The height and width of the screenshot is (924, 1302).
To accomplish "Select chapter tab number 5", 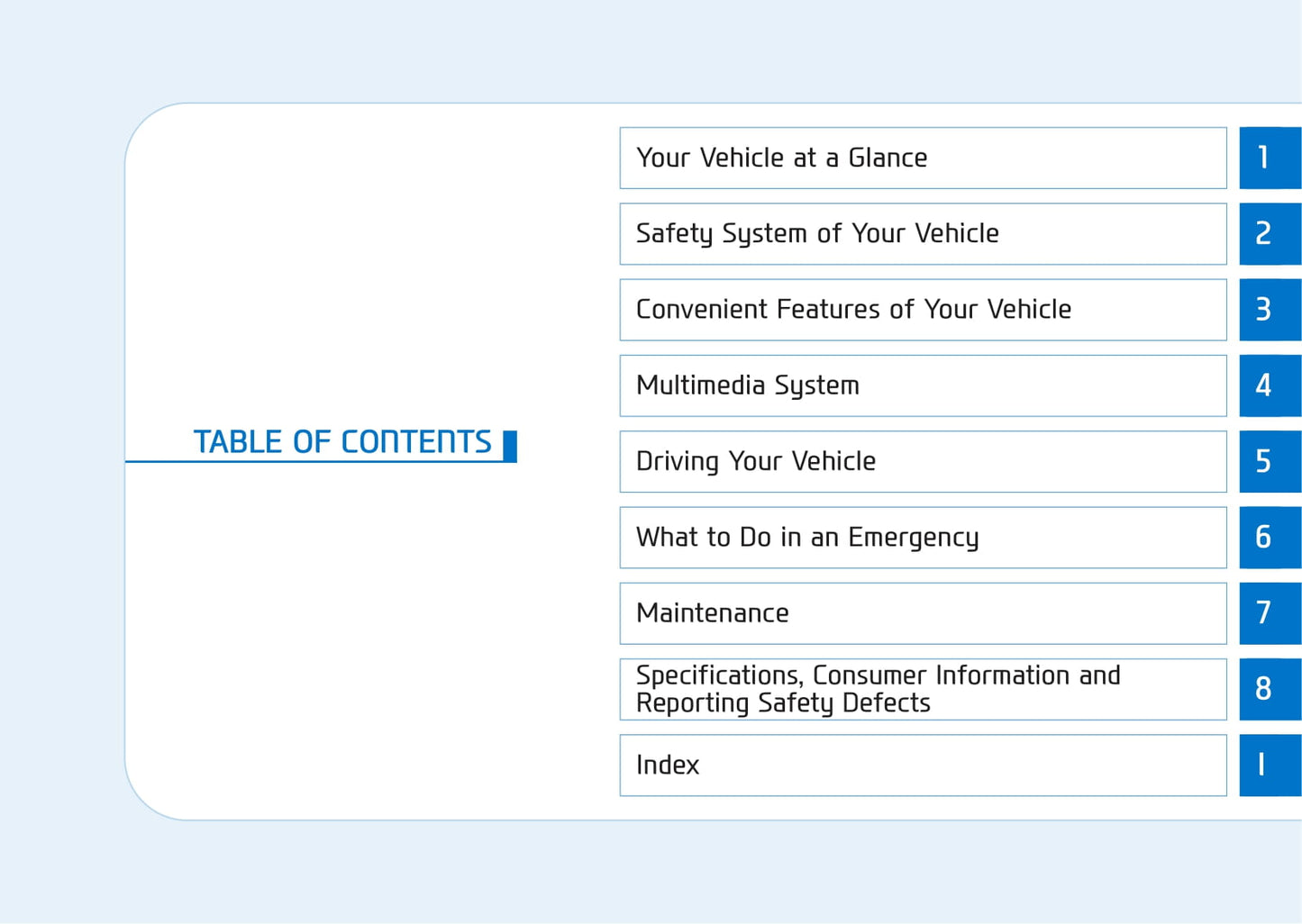I will 1270,461.
